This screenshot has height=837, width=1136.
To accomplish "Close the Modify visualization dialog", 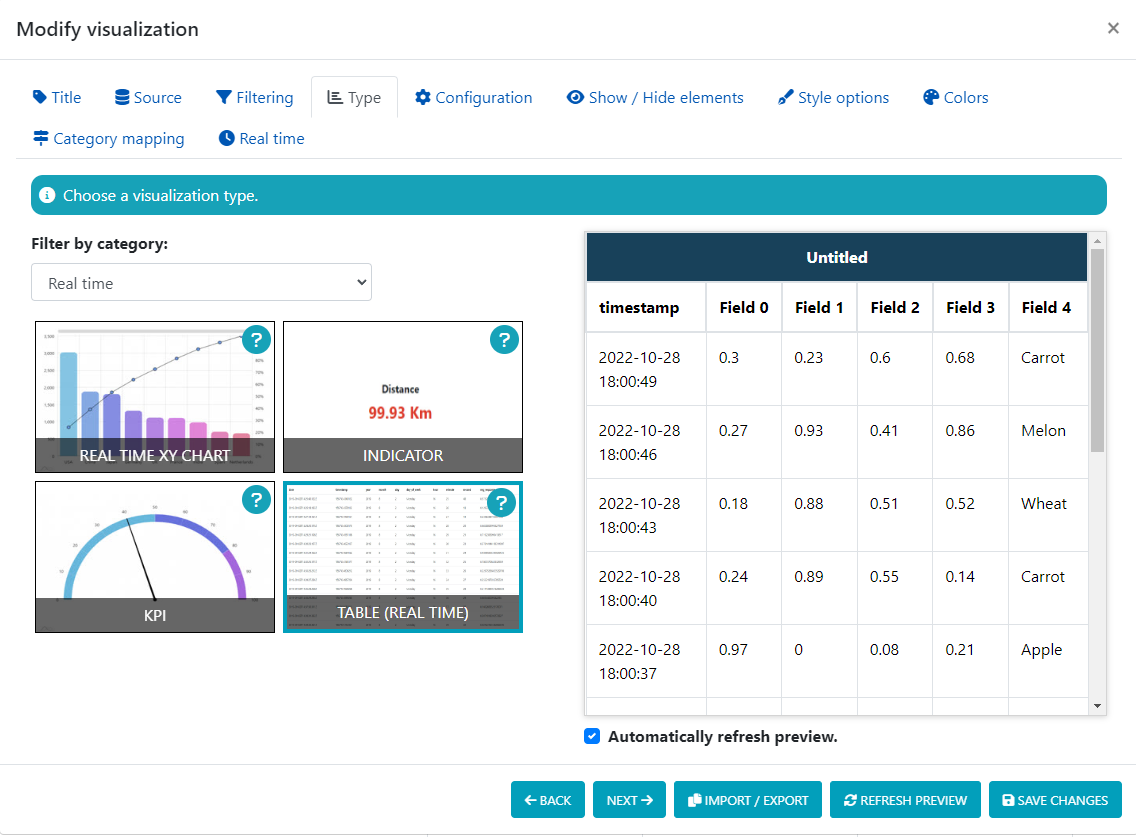I will [1113, 28].
